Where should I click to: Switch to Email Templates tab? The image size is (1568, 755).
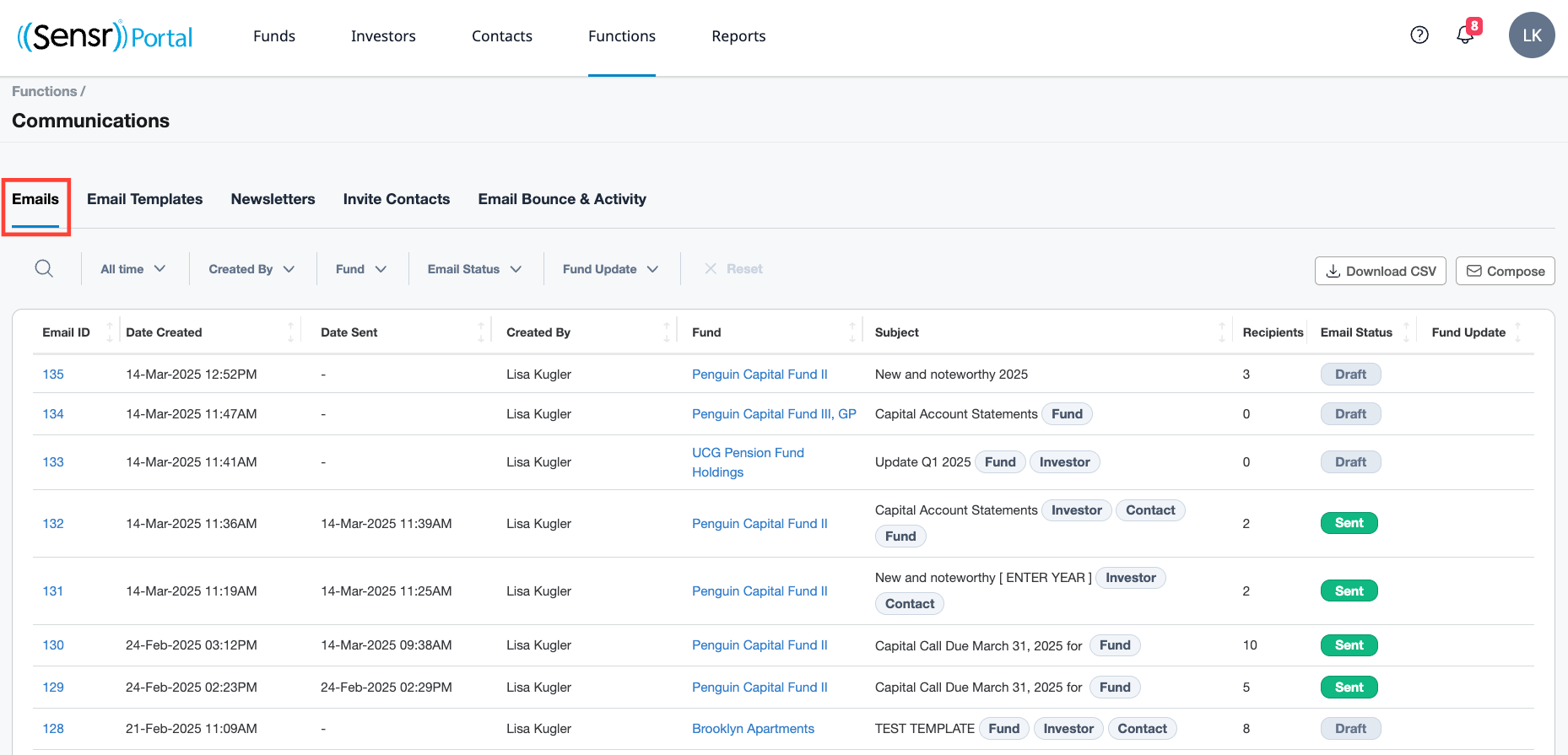144,199
